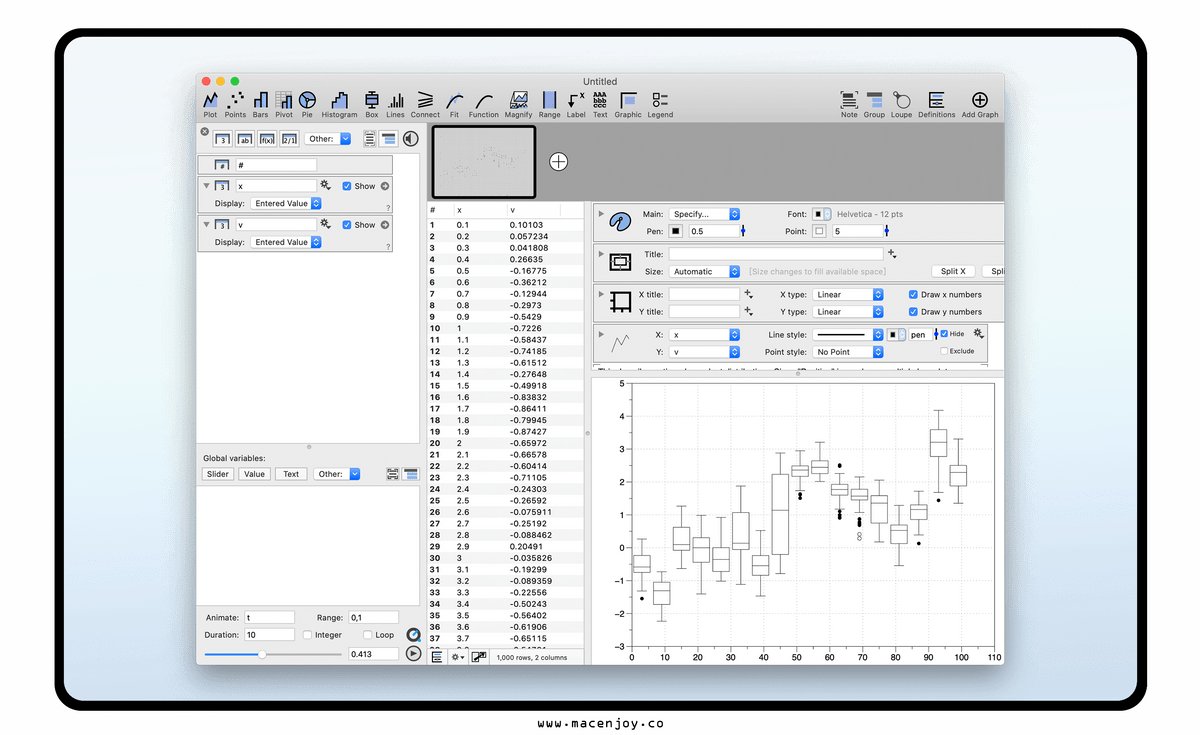Open the Line style dropdown
The height and width of the screenshot is (735, 1200).
848,335
